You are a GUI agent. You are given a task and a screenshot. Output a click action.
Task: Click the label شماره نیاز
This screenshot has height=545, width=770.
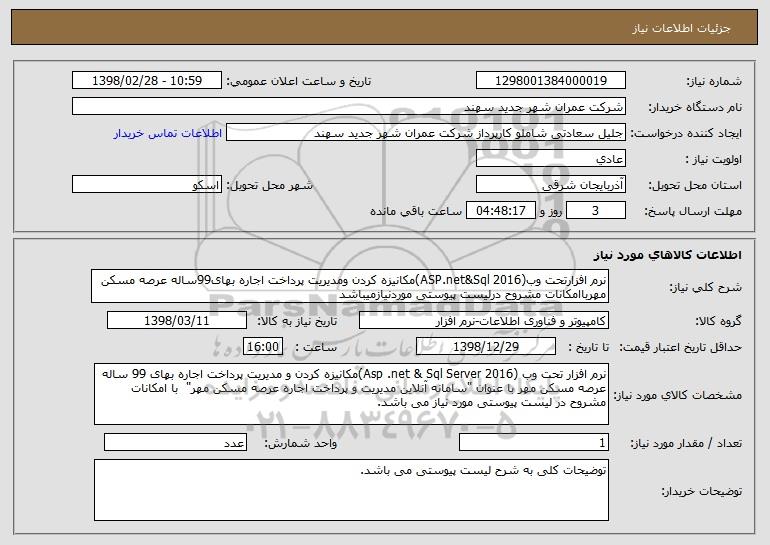[714, 82]
